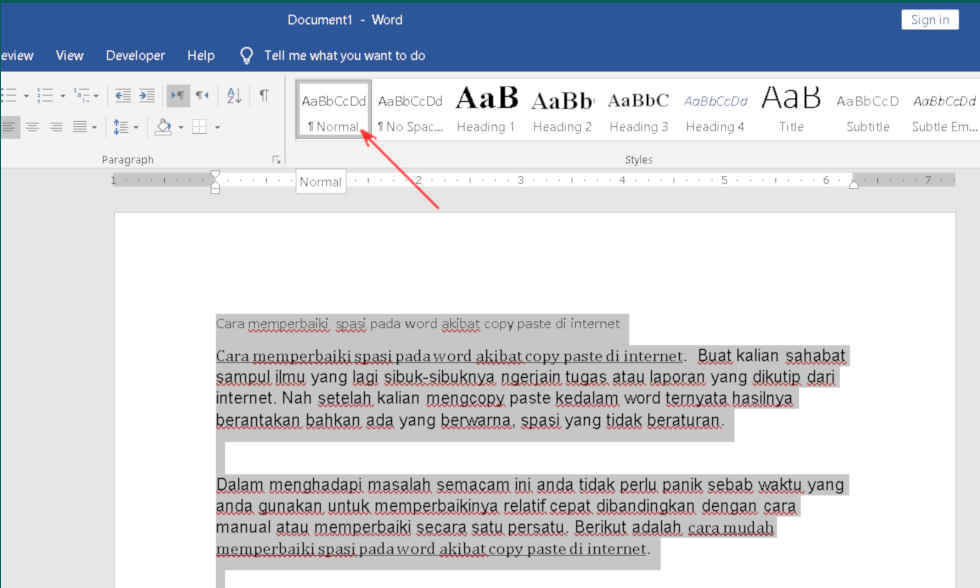Click the Tell me lightbulb icon
Viewport: 980px width, 588px height.
246,56
